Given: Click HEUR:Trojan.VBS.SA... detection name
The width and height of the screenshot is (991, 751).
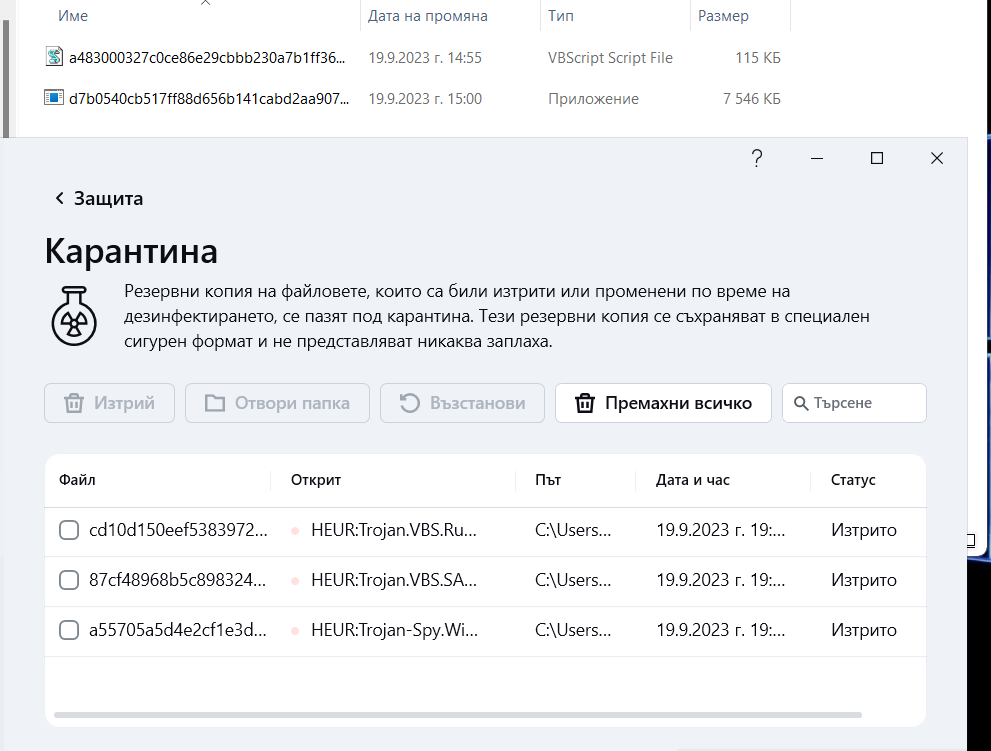Looking at the screenshot, I should pyautogui.click(x=393, y=580).
